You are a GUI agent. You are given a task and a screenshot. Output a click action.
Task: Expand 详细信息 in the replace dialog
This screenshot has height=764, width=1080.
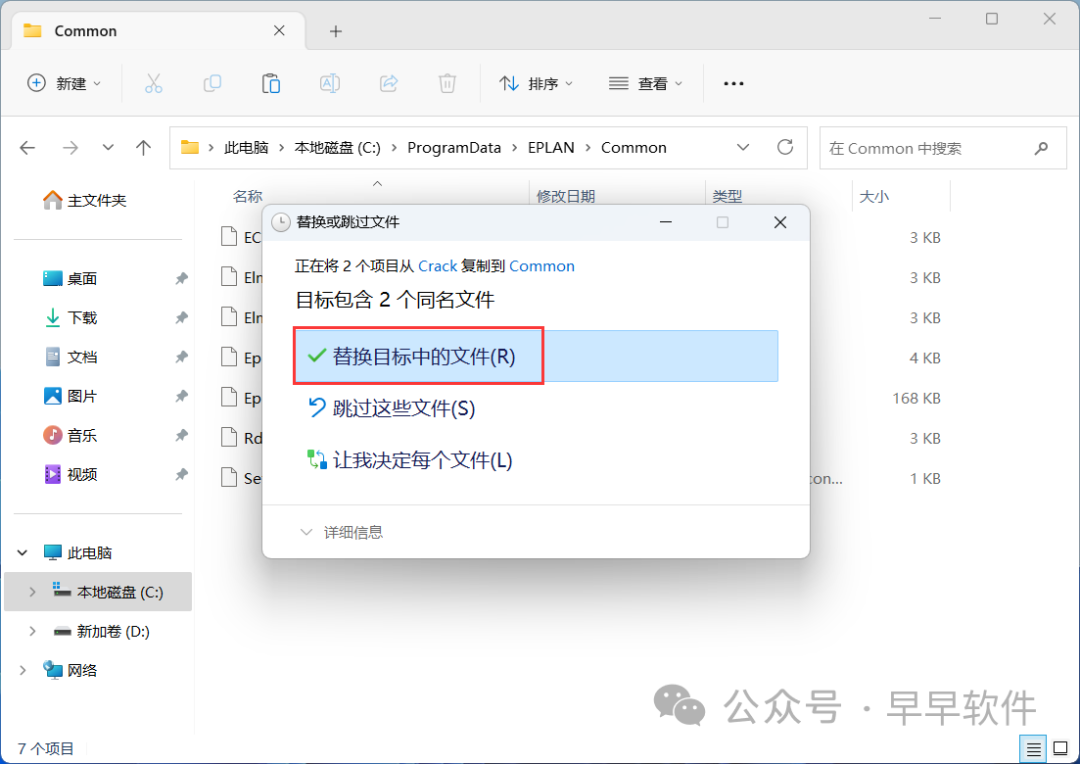(x=342, y=533)
